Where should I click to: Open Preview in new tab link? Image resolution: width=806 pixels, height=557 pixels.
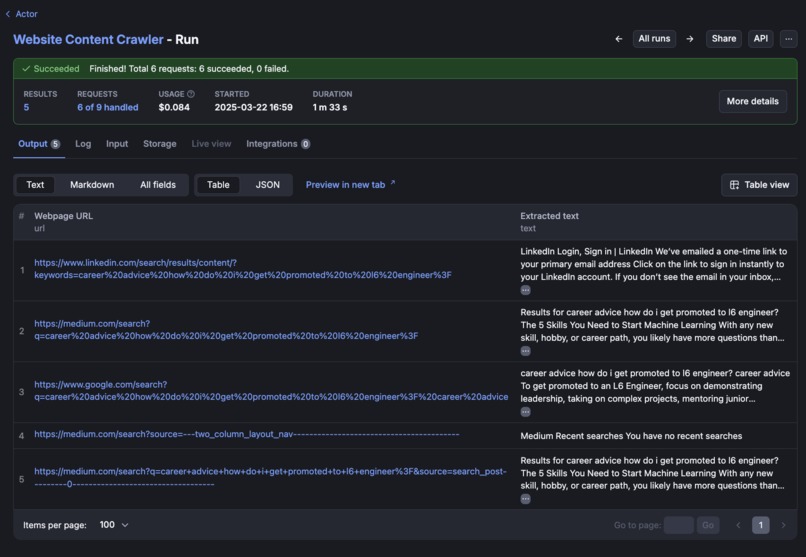click(x=351, y=184)
